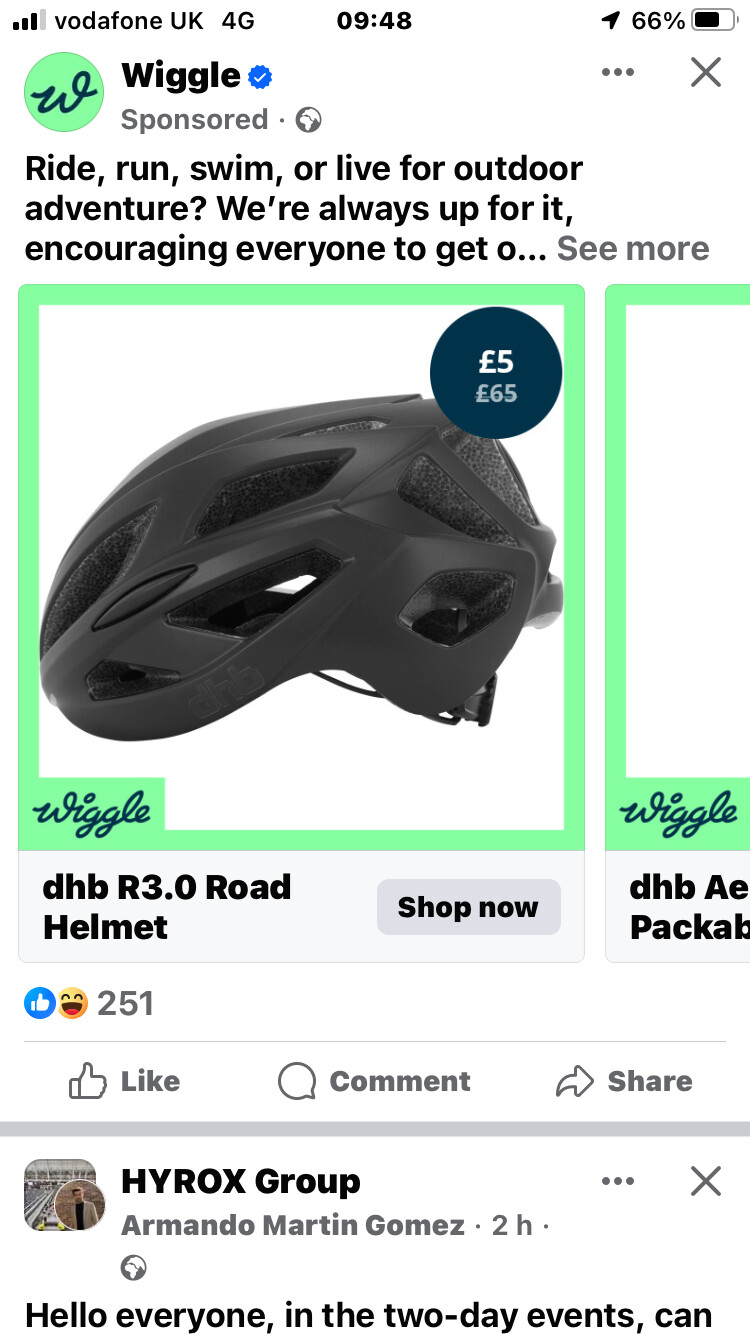Tap the laughing haha reaction icon
Screen dimensions: 750x1334
(x=72, y=1003)
